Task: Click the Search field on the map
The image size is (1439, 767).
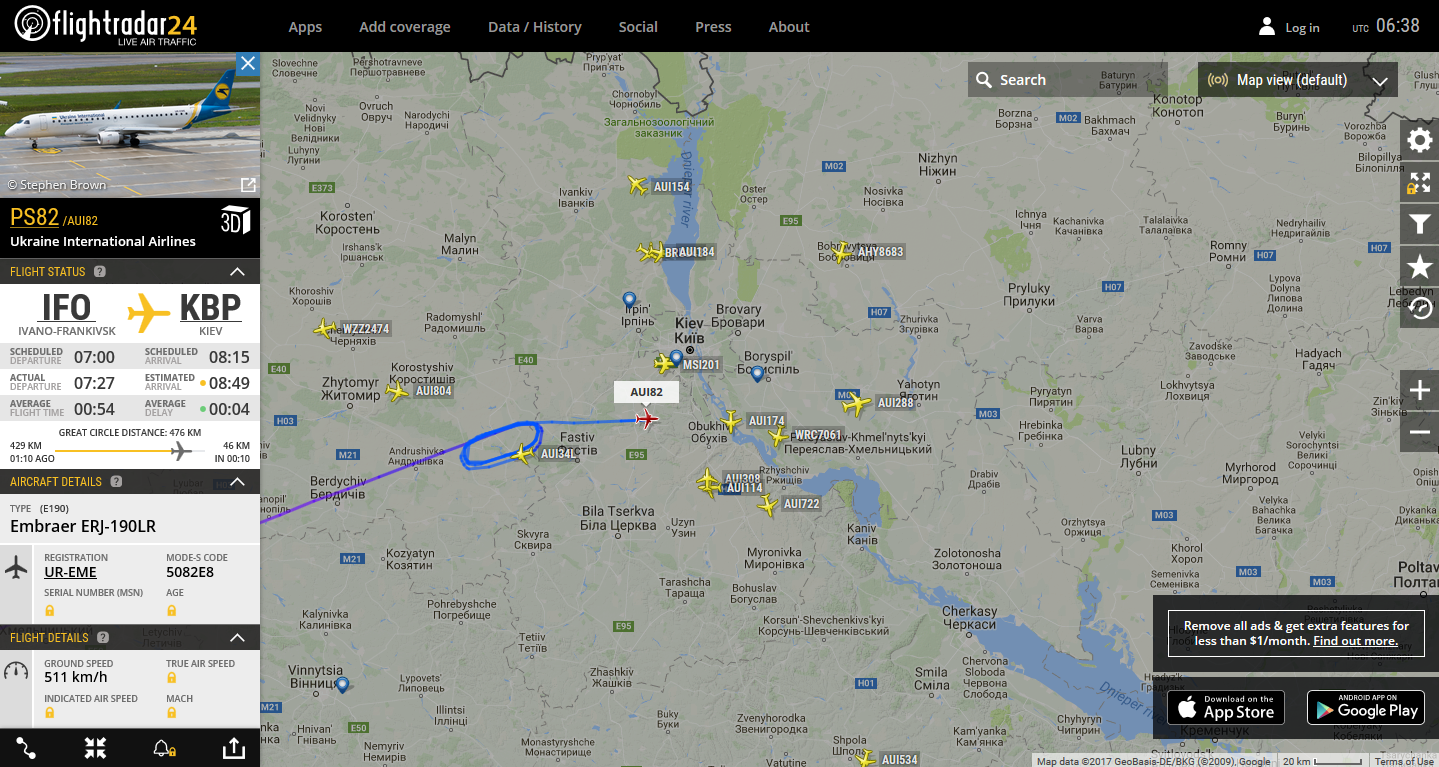Action: 1067,80
